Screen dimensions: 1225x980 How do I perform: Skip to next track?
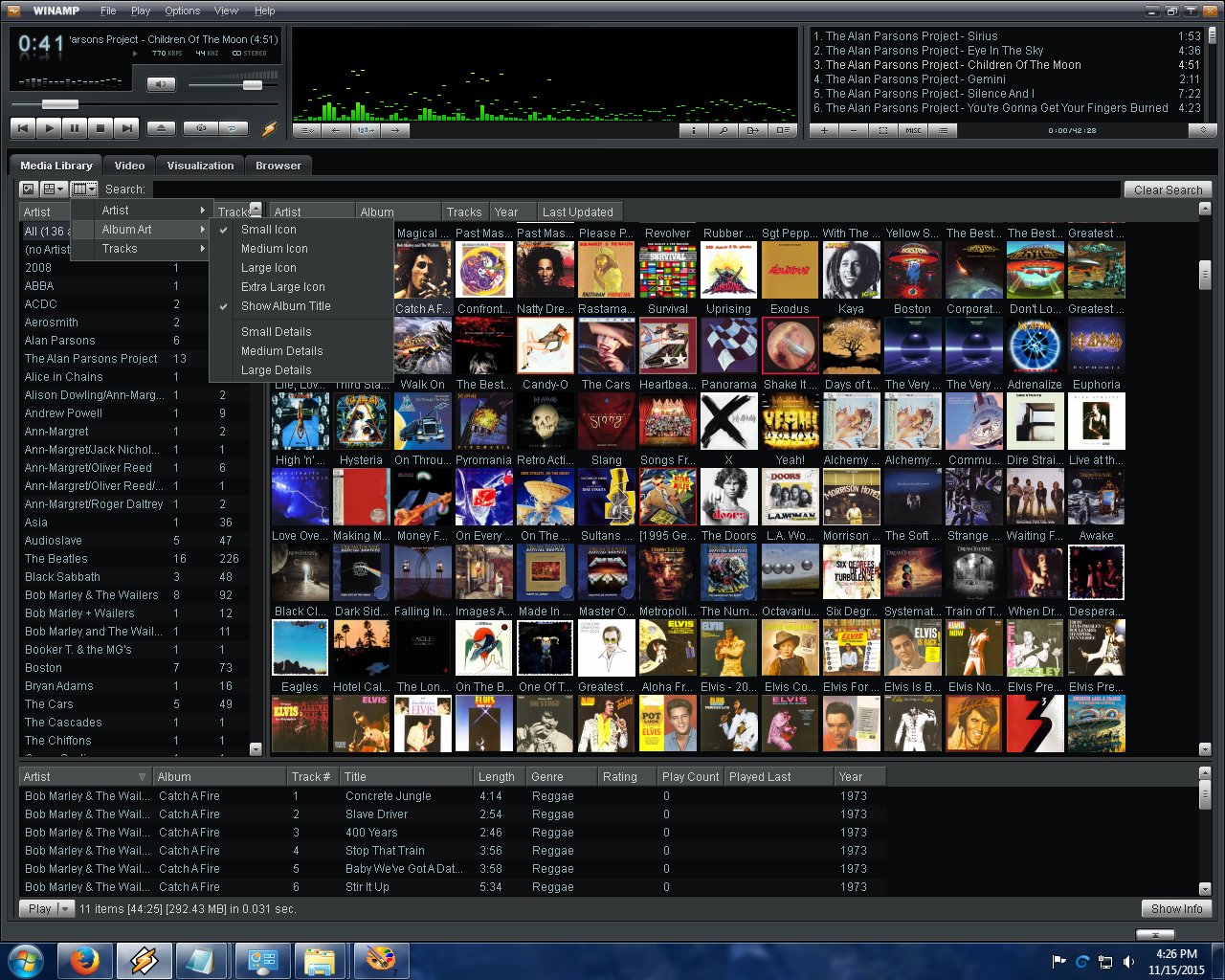pos(126,127)
